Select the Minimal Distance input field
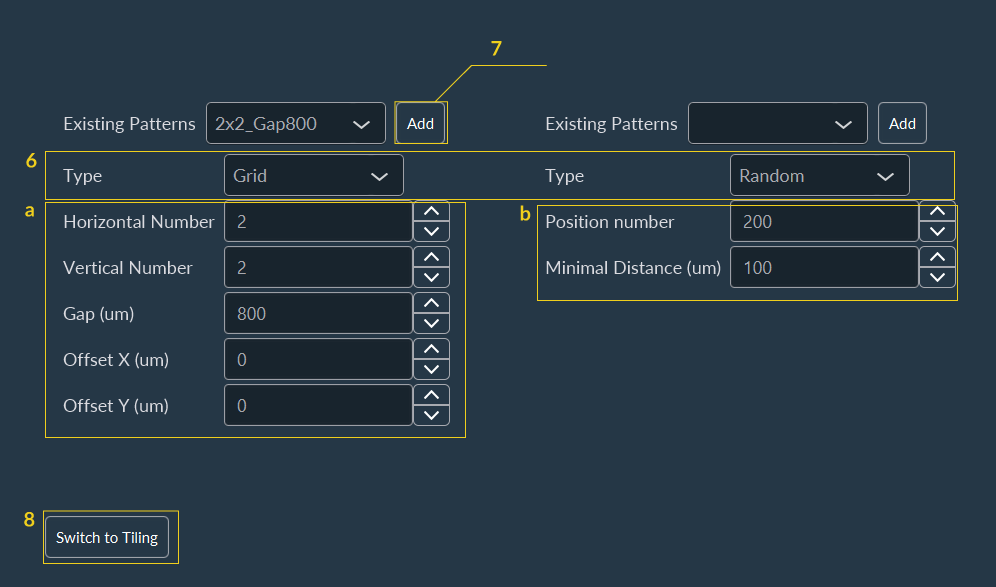Screen dimensions: 996x587 pos(824,267)
